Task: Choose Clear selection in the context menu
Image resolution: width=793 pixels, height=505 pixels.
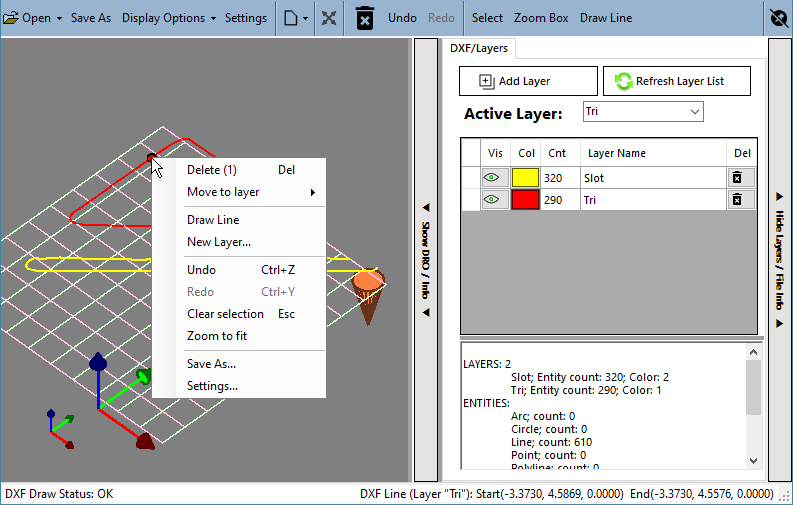Action: point(239,314)
